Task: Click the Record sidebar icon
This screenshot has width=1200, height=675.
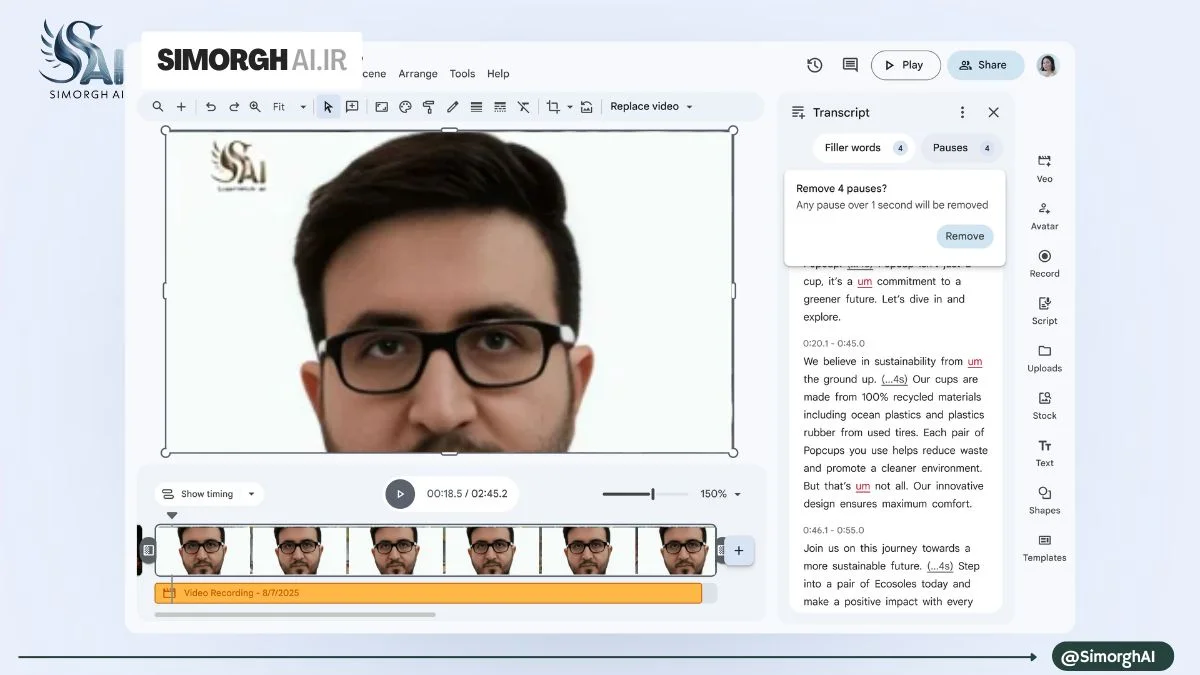Action: tap(1044, 263)
